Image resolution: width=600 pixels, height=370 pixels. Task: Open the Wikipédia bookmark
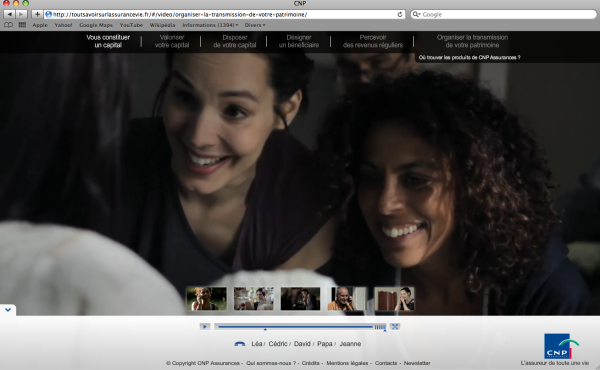162,25
